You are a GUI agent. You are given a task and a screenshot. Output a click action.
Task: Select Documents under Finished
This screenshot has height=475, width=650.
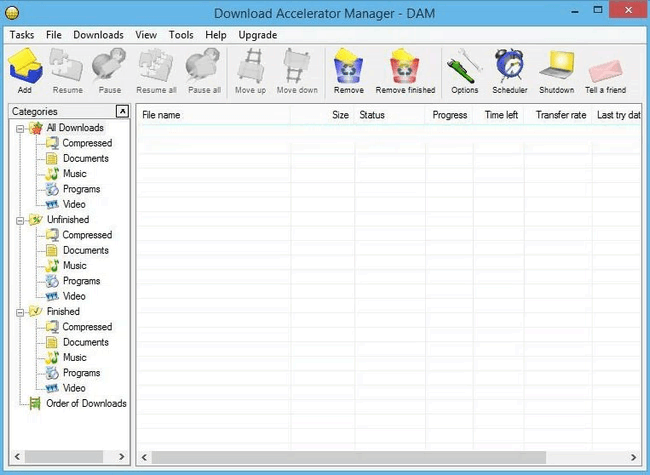tap(77, 342)
